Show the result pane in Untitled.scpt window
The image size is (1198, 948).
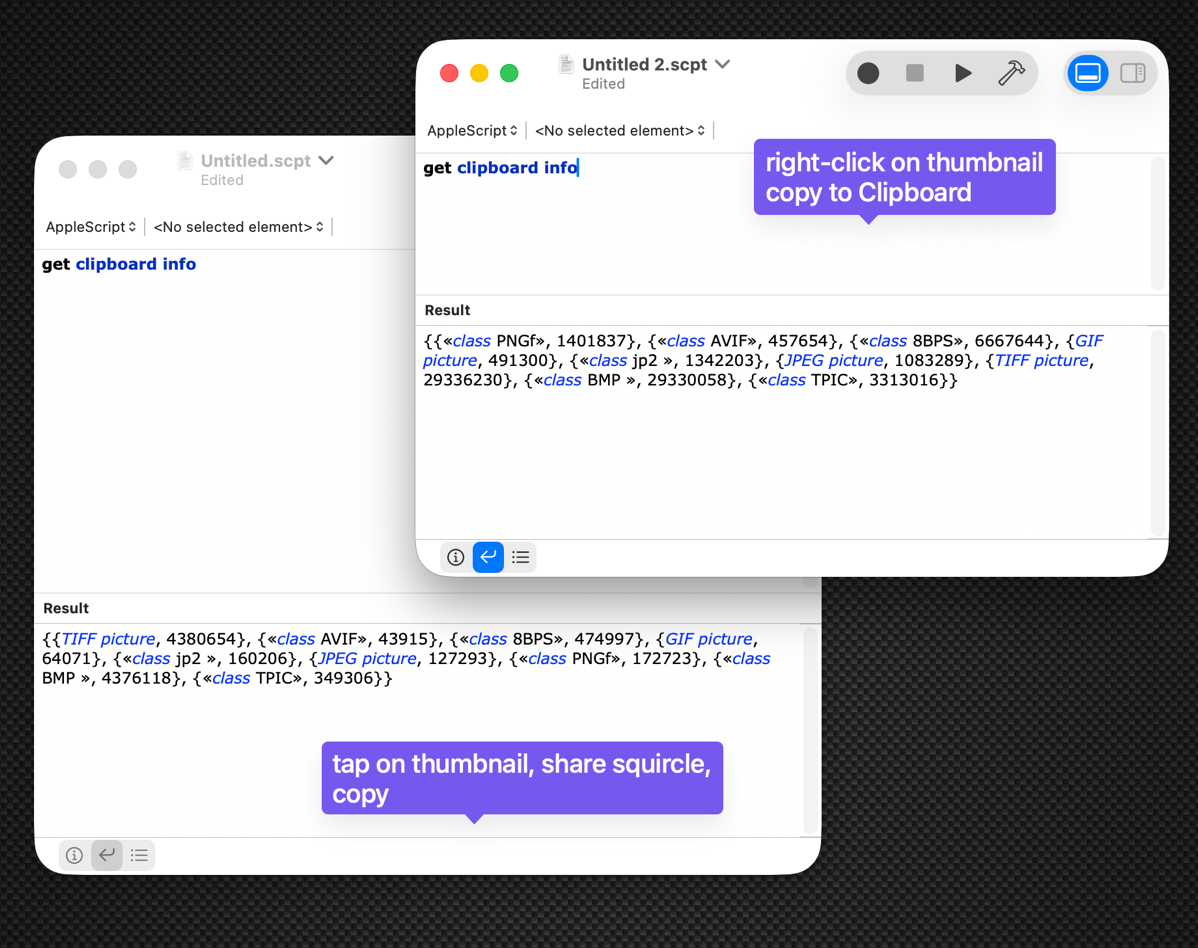click(x=106, y=855)
